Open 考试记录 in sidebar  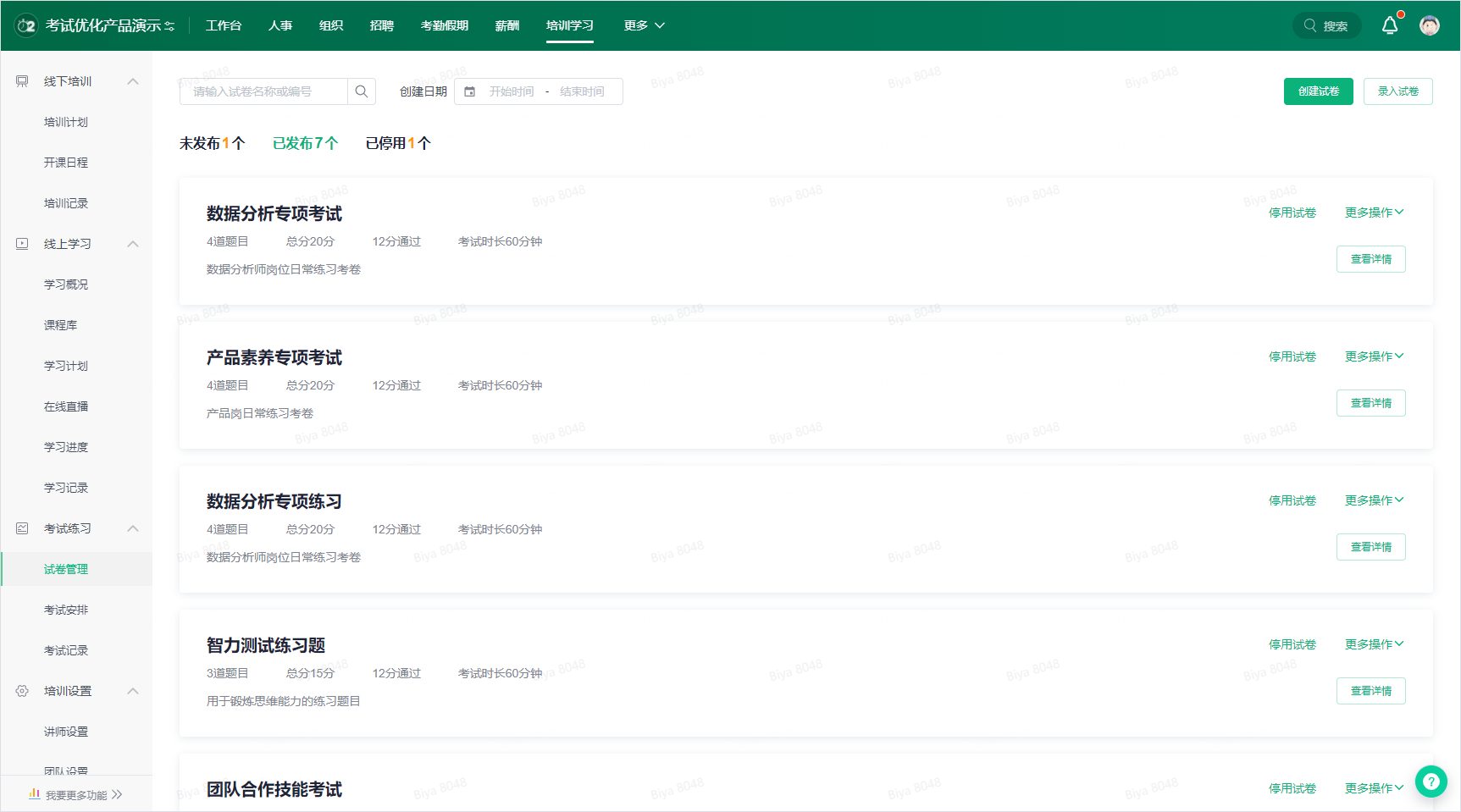(66, 650)
